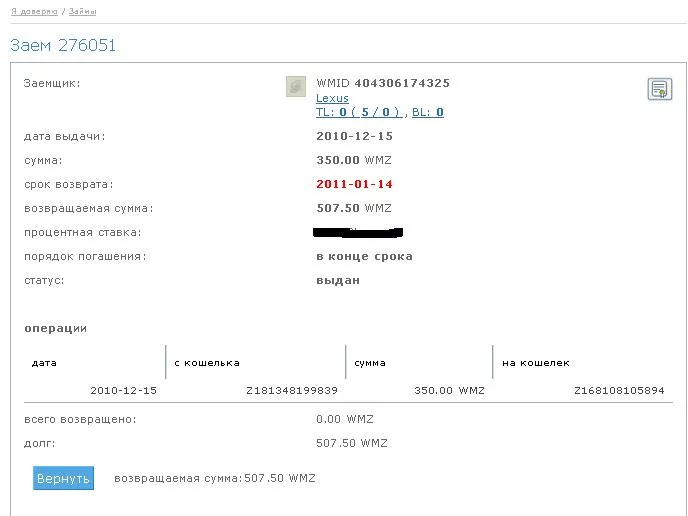
Task: Click red due date 2011-01-14
Action: pyautogui.click(x=355, y=184)
